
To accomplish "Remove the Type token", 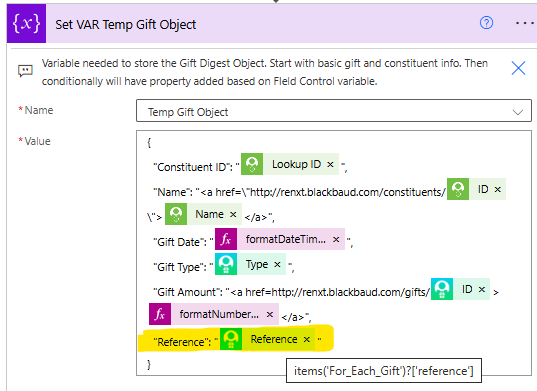I will point(277,265).
